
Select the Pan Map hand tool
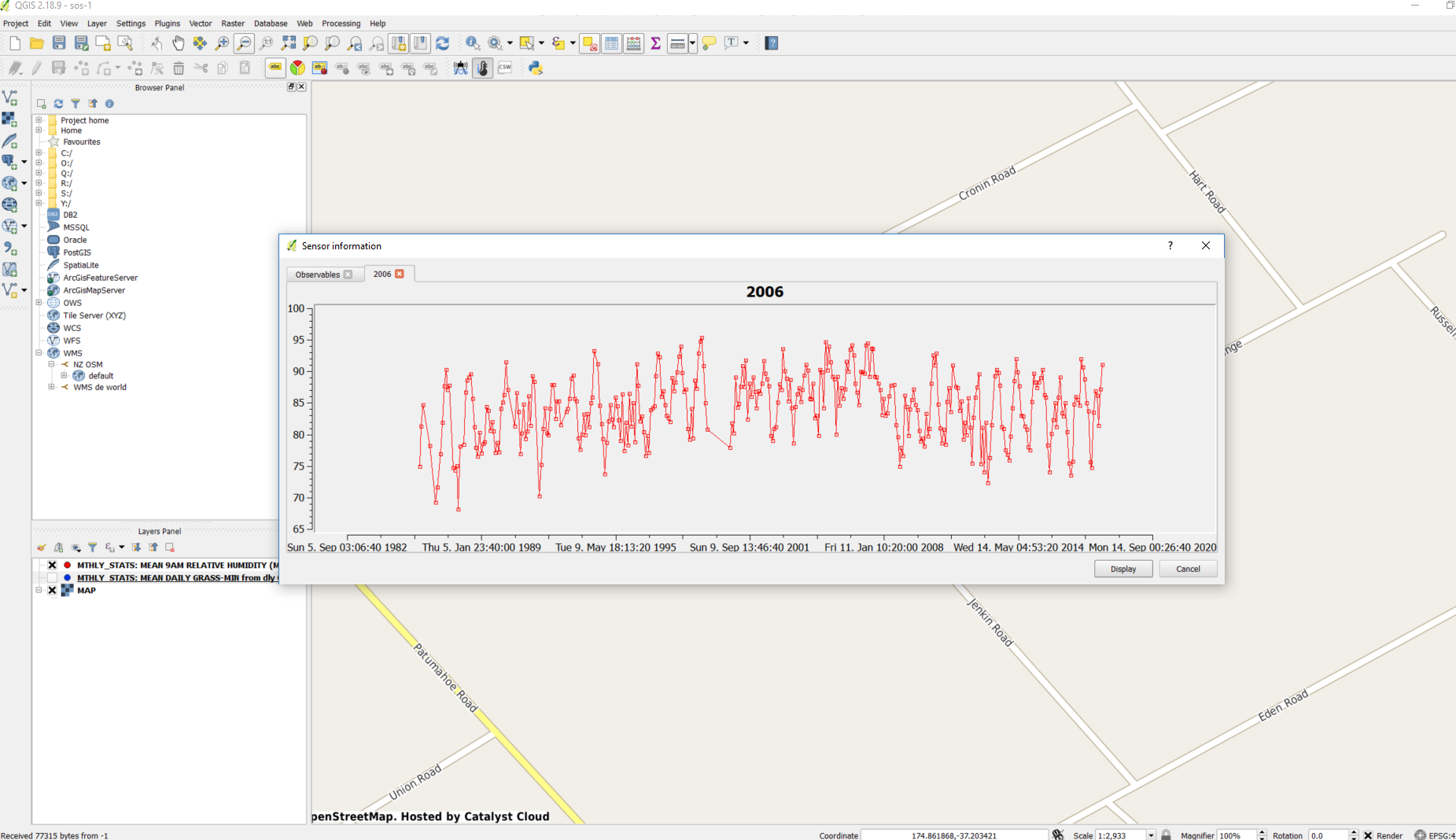[x=178, y=43]
